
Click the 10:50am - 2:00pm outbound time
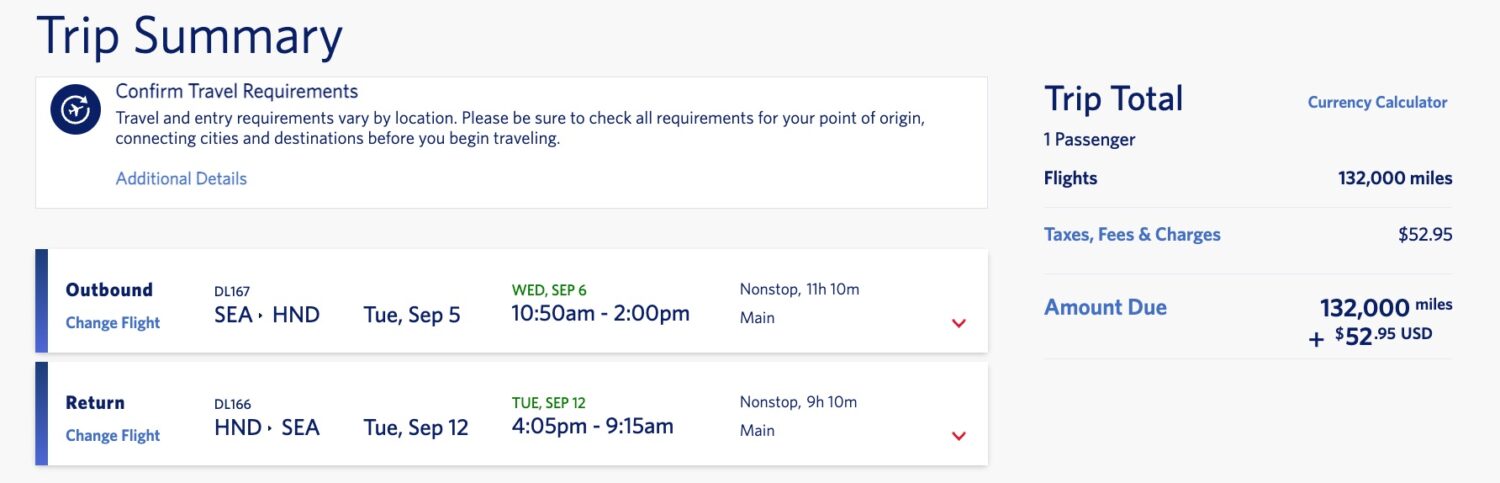point(600,314)
